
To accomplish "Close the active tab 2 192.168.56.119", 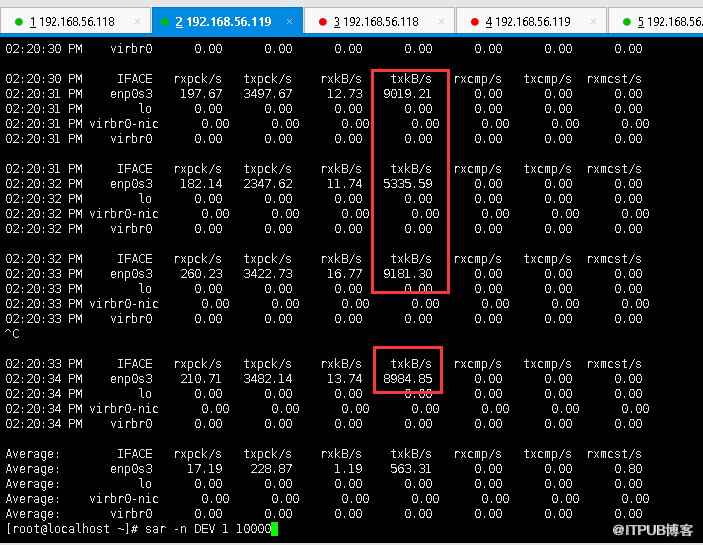I will click(289, 21).
